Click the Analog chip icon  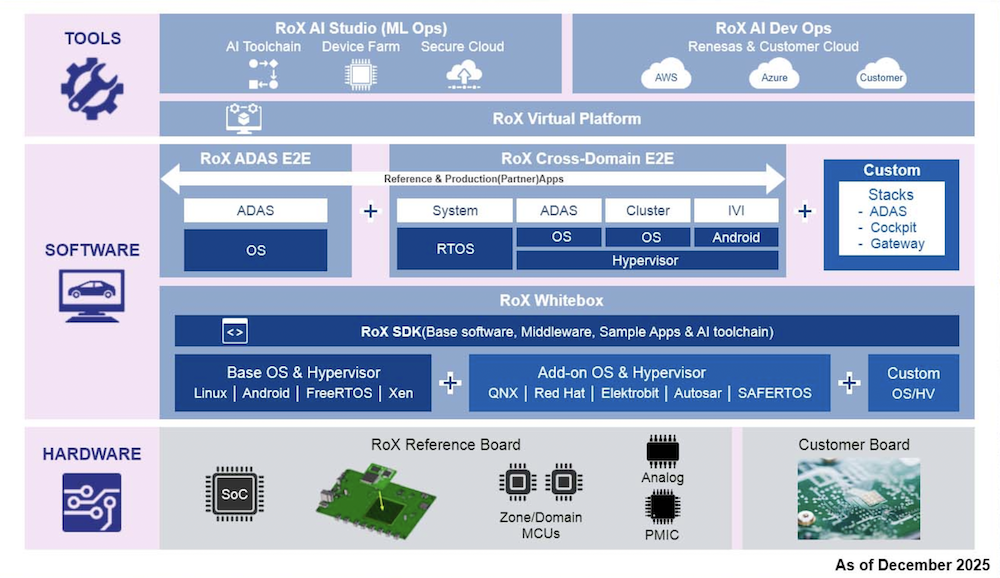663,452
